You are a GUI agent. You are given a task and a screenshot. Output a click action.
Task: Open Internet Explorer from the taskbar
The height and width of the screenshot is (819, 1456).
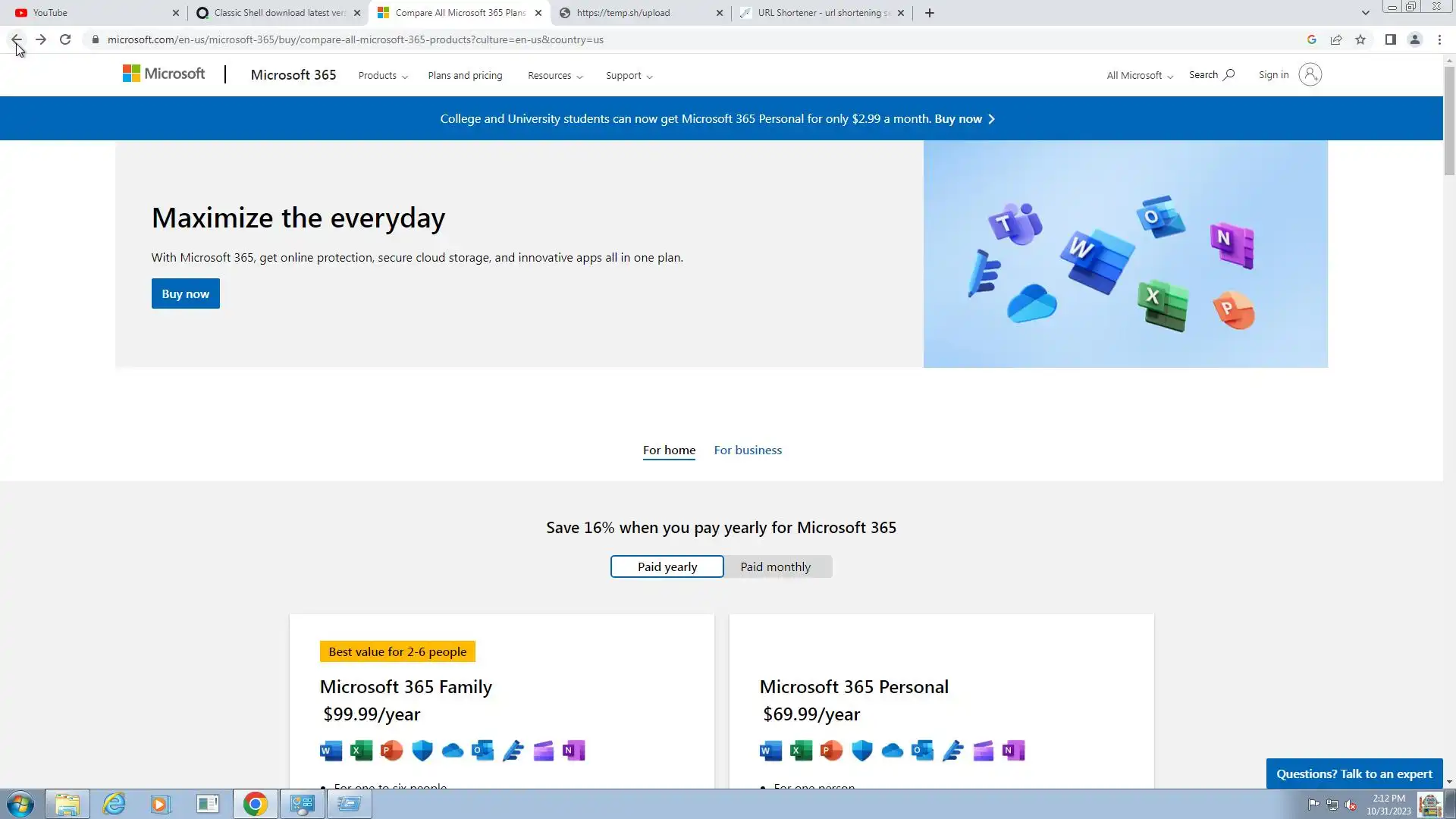(x=114, y=804)
